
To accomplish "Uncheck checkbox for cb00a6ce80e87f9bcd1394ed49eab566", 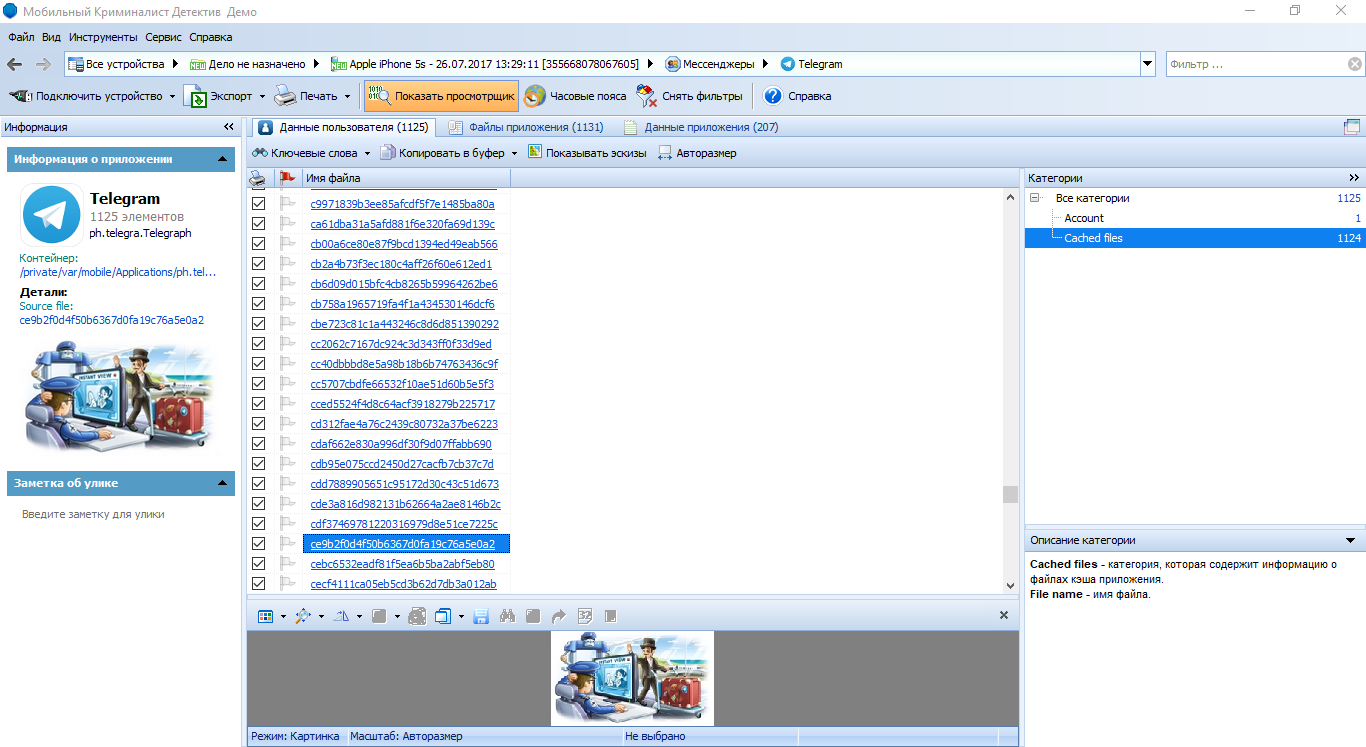I will click(259, 243).
